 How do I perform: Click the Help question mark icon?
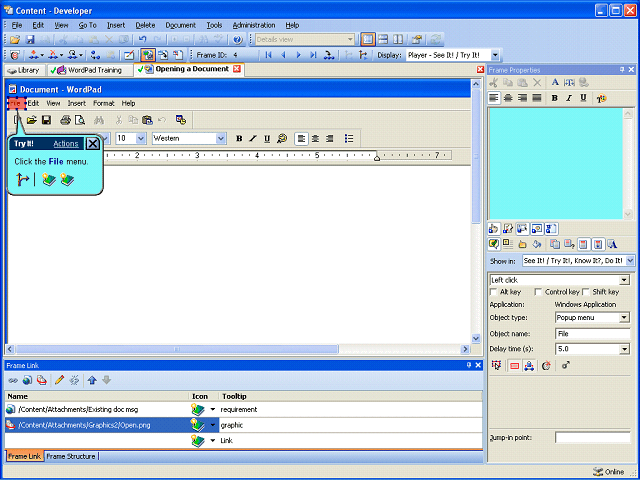tap(238, 40)
